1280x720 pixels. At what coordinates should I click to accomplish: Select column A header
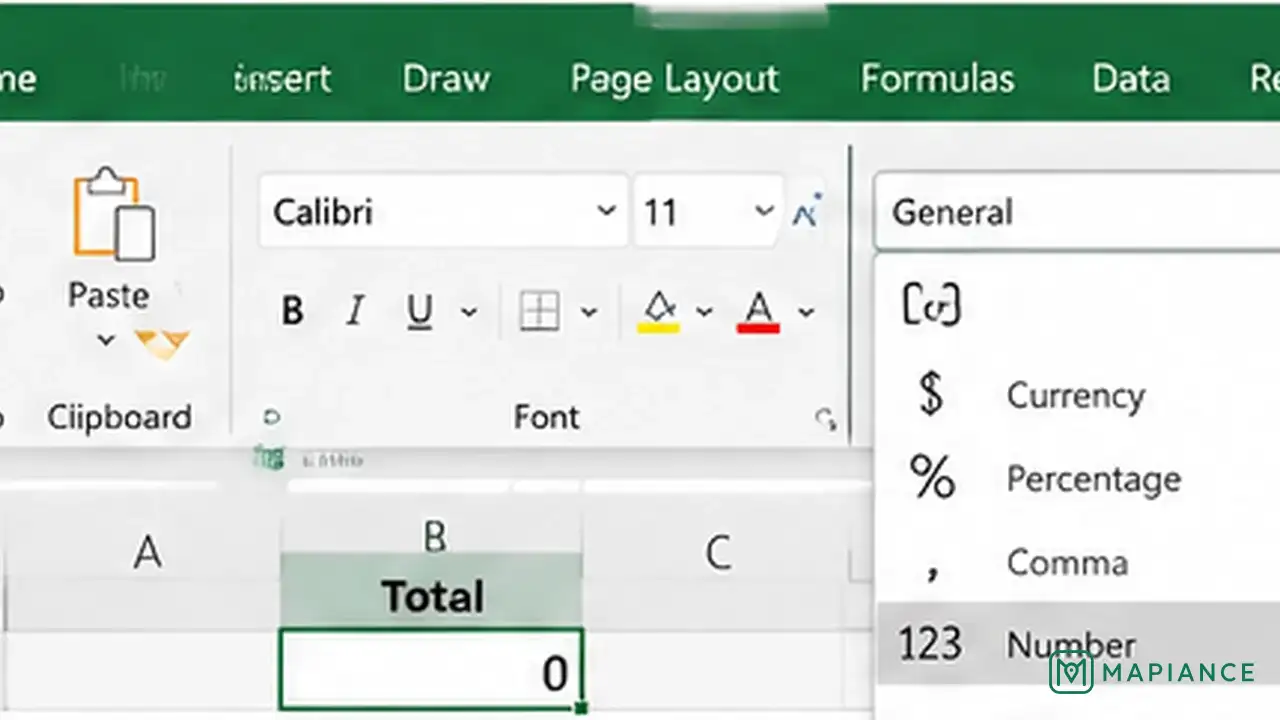click(x=147, y=551)
